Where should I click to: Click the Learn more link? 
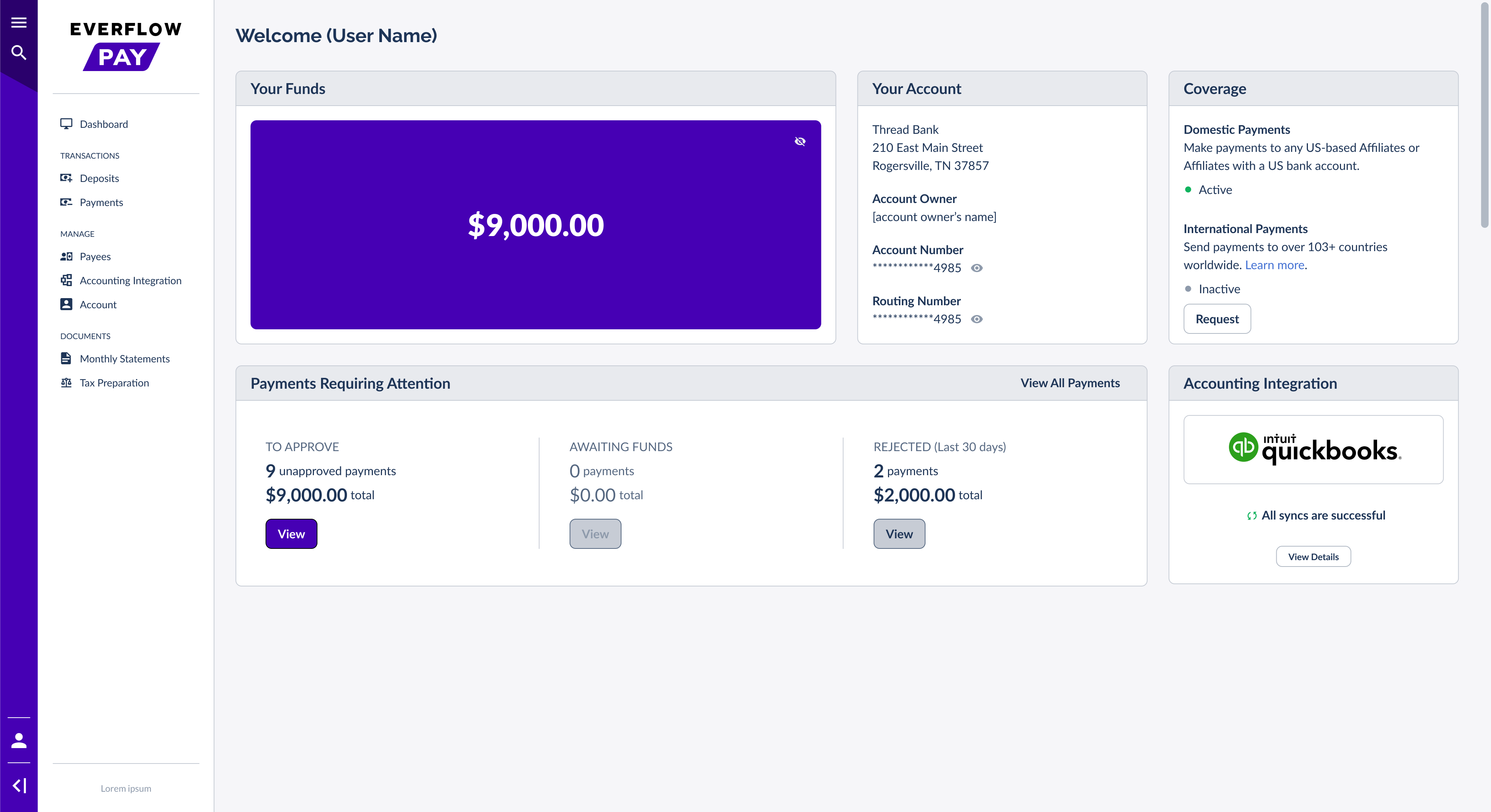(1274, 265)
